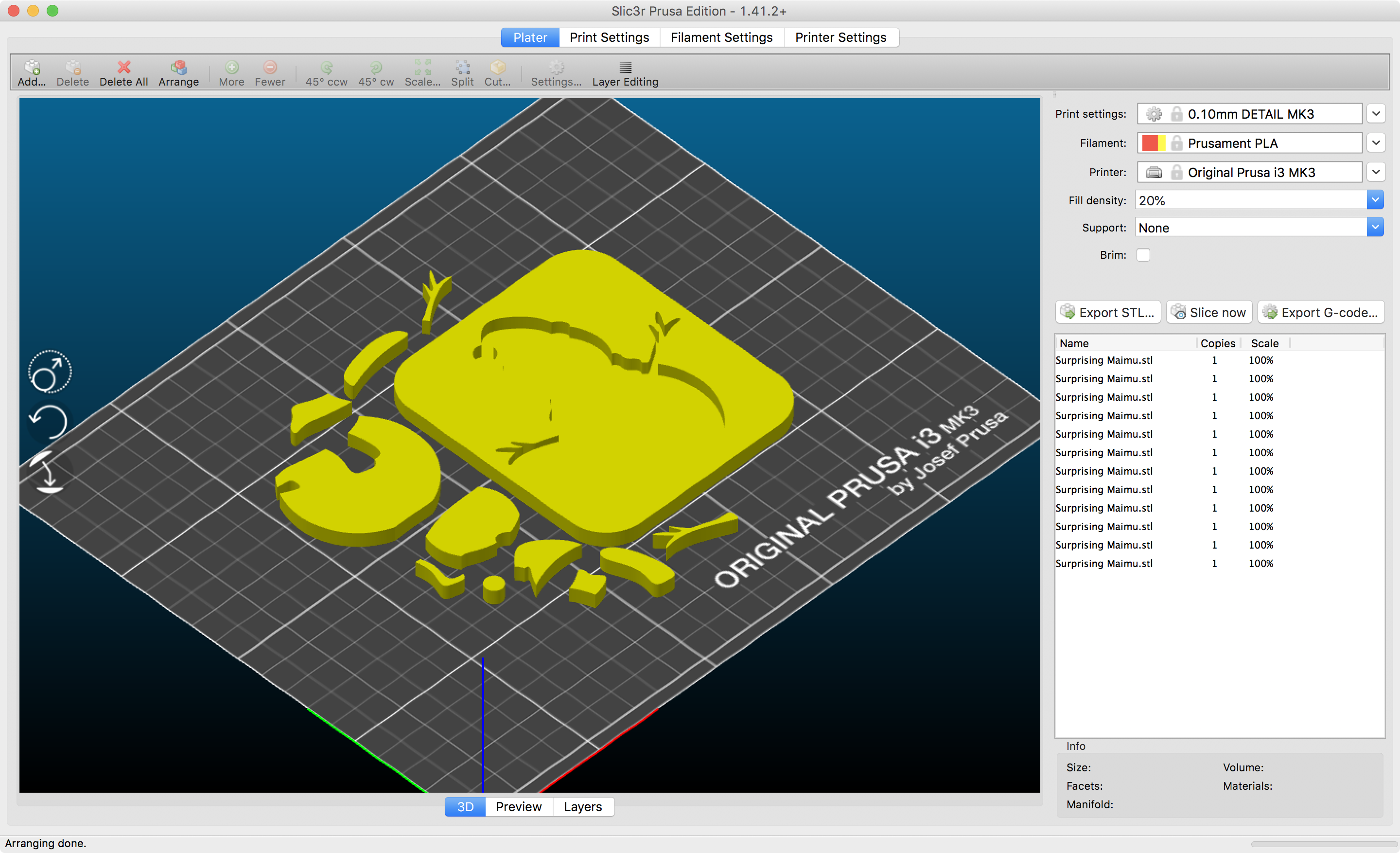Click the red-yellow filament color swatch

(x=1154, y=142)
